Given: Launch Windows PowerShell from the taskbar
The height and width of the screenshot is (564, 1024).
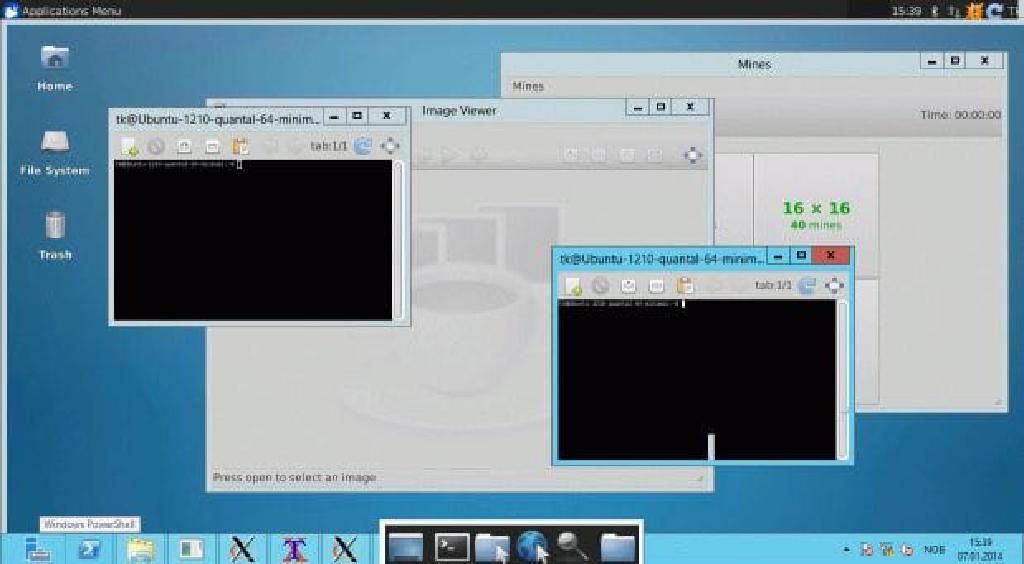Looking at the screenshot, I should (x=89, y=550).
